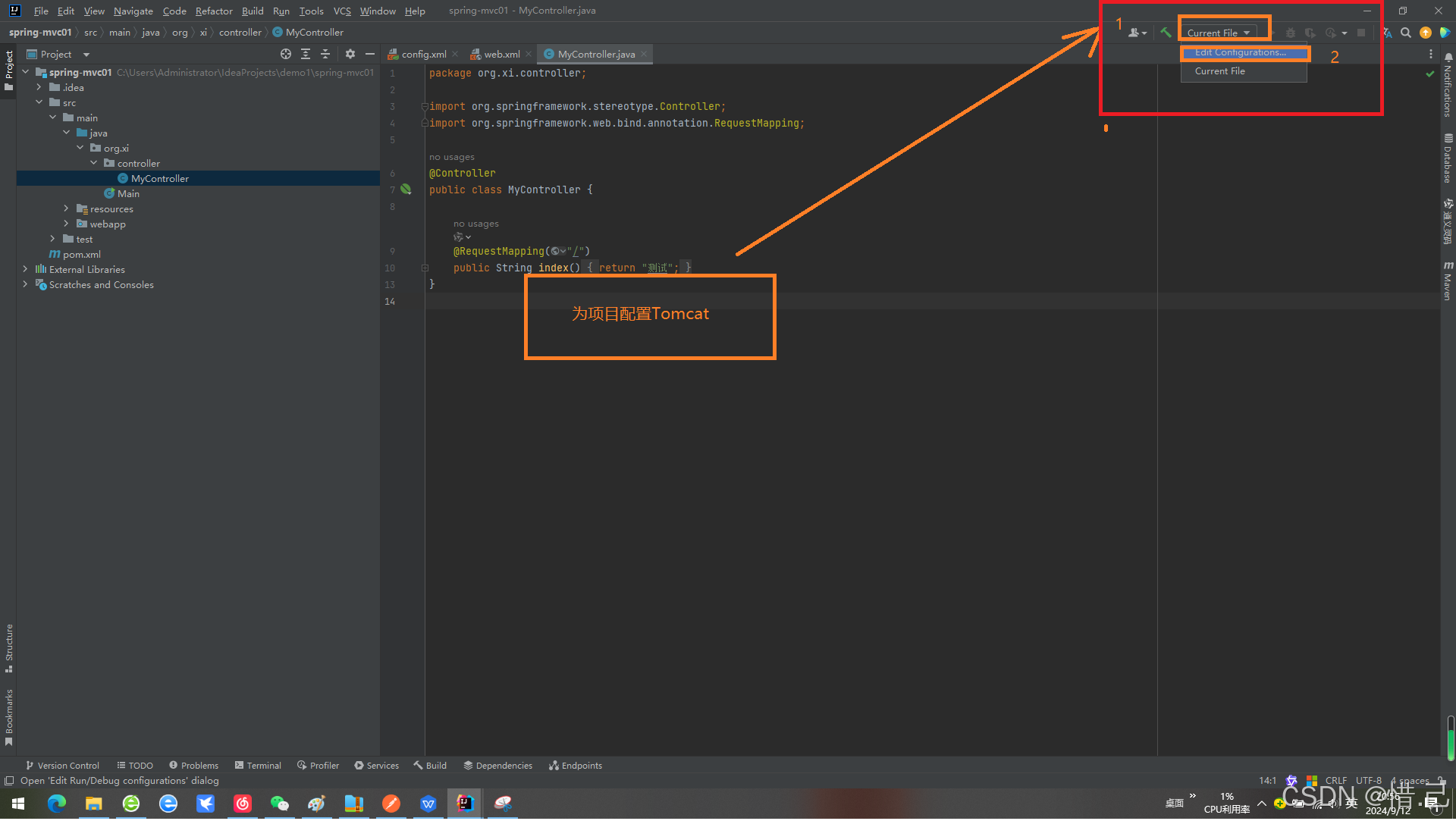Open the Database tool window sidebar
Image resolution: width=1456 pixels, height=821 pixels.
tap(1448, 159)
